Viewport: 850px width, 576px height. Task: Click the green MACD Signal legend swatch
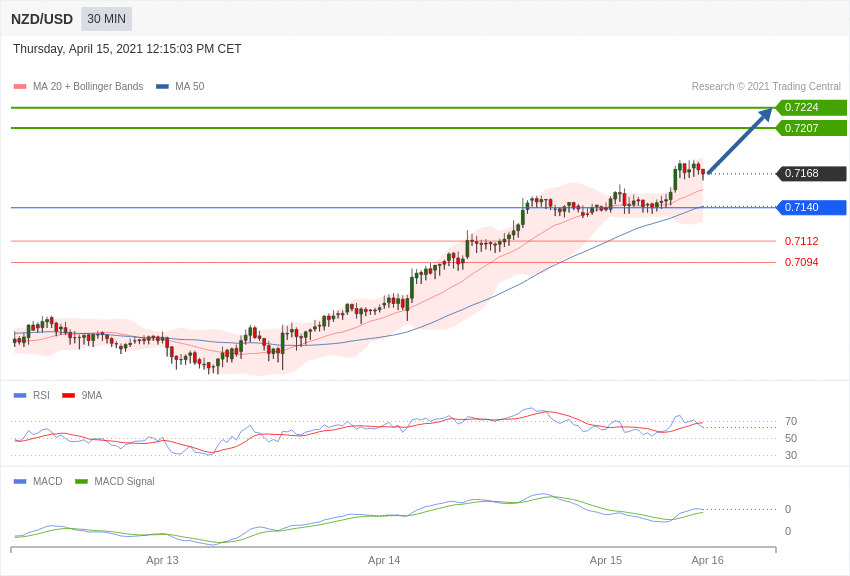[x=81, y=482]
